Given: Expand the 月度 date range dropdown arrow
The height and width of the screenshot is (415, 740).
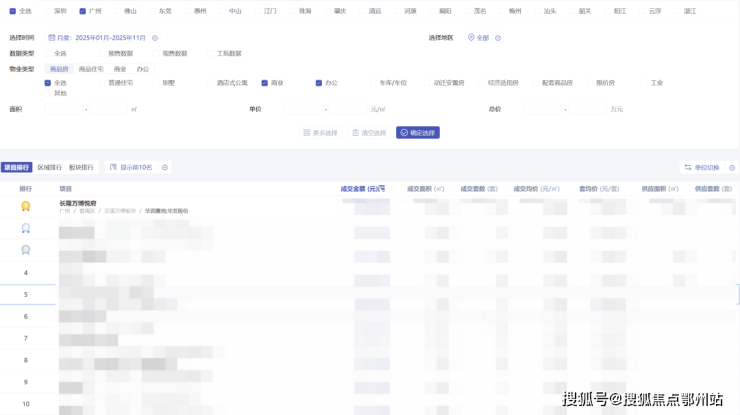Looking at the screenshot, I should click(155, 38).
